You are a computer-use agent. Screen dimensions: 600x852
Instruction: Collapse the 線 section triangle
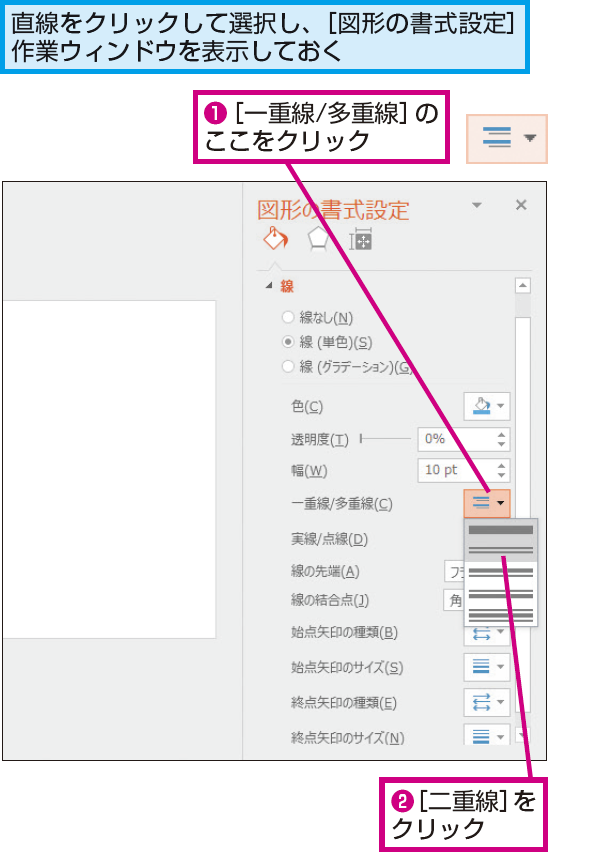[268, 286]
